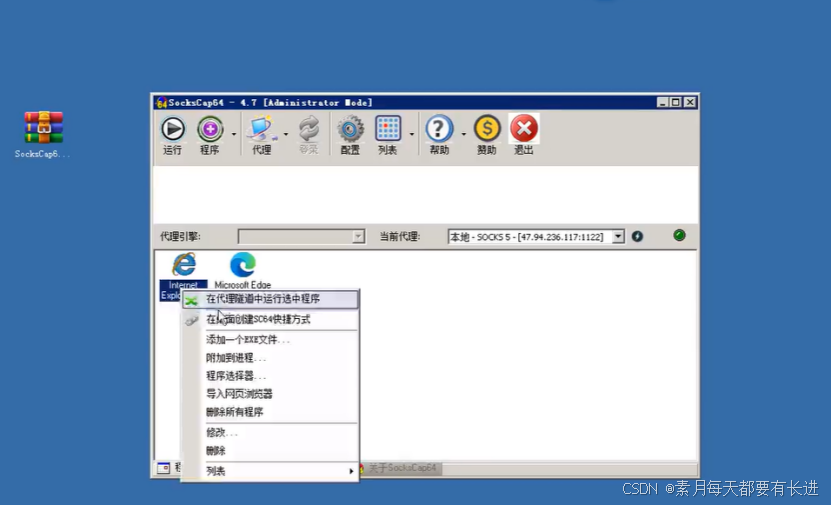Expand the 列表 toolbar dropdown arrow
Image resolution: width=831 pixels, height=505 pixels.
pyautogui.click(x=412, y=134)
